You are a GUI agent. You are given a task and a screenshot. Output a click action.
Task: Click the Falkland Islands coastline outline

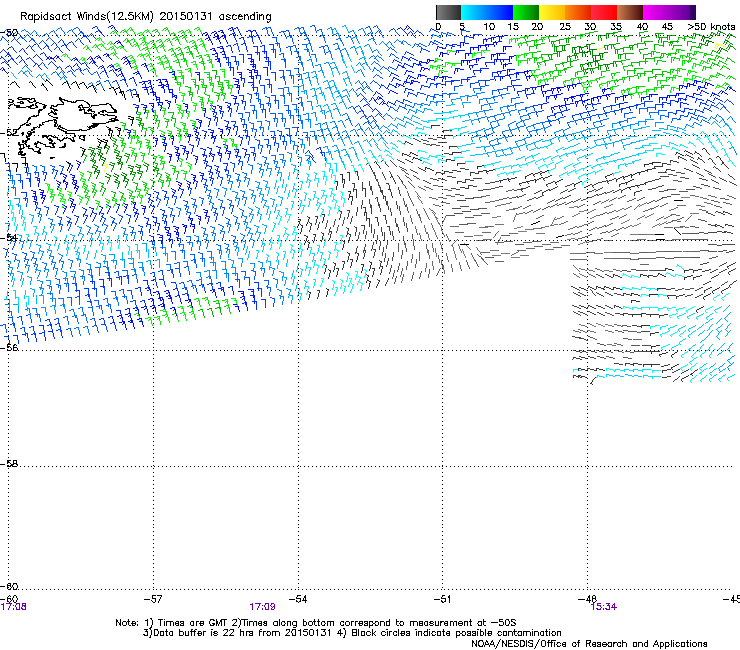click(x=61, y=126)
